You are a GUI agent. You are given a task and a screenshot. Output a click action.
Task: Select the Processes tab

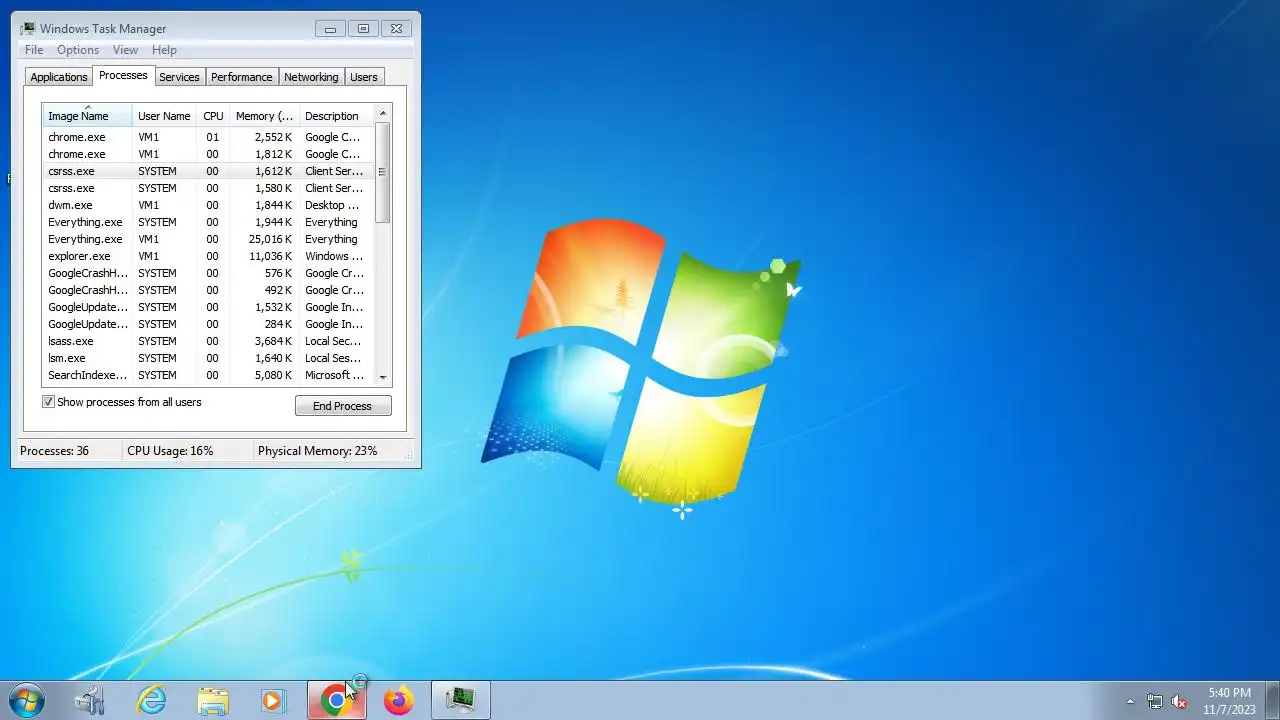[x=123, y=75]
